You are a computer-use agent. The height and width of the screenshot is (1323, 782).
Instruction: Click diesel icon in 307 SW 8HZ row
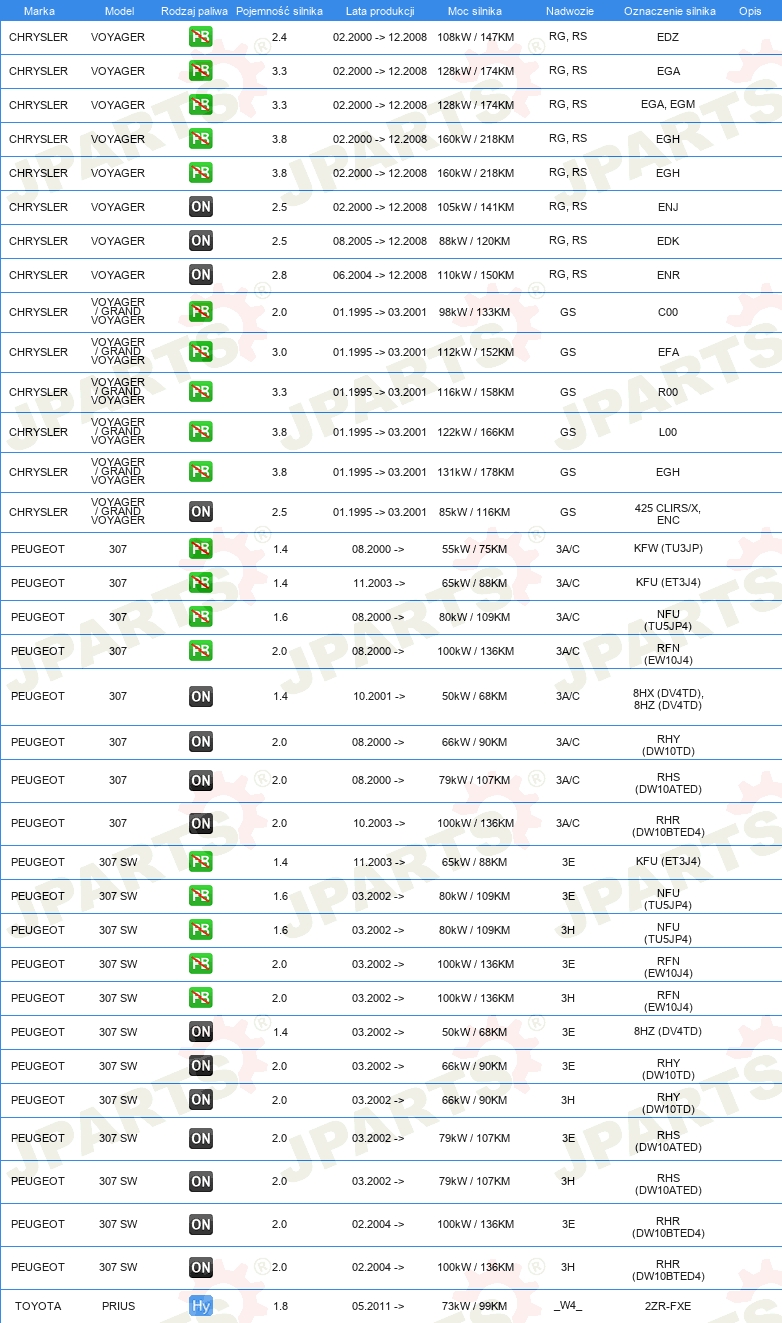[x=201, y=1032]
